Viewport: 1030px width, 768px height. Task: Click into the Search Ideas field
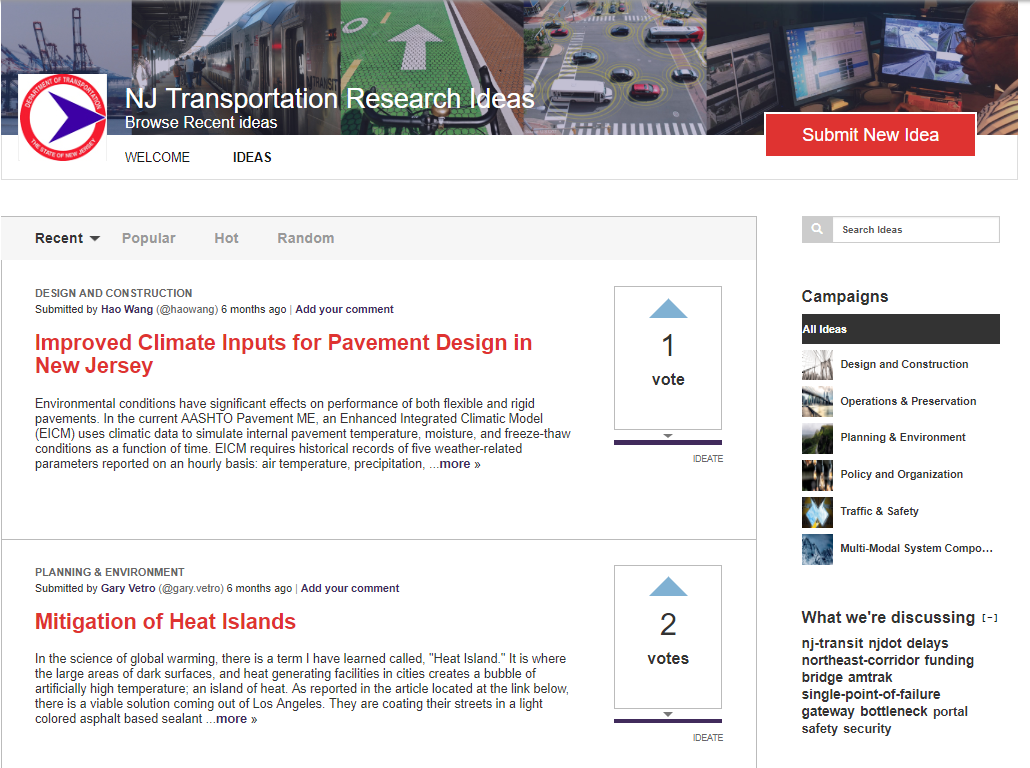tap(915, 230)
